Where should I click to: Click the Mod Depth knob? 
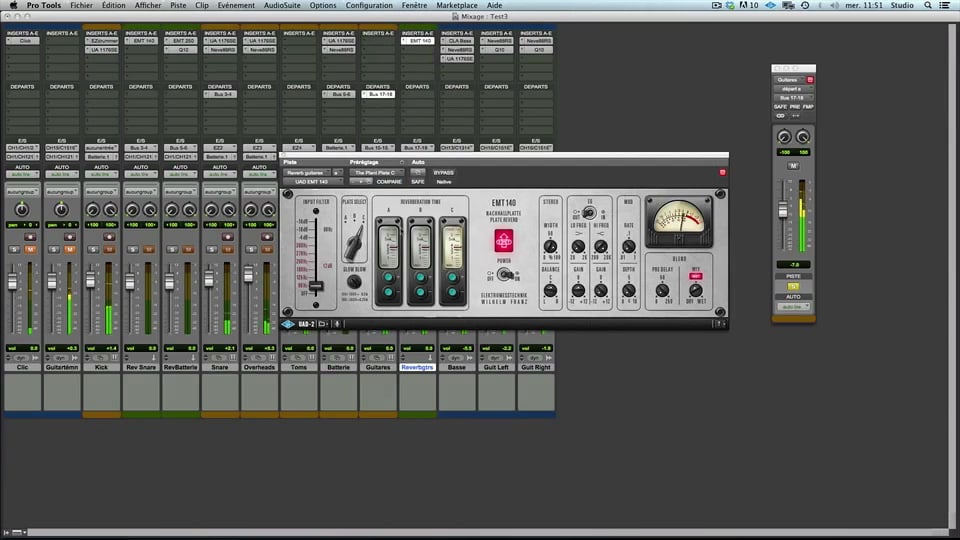click(x=629, y=291)
